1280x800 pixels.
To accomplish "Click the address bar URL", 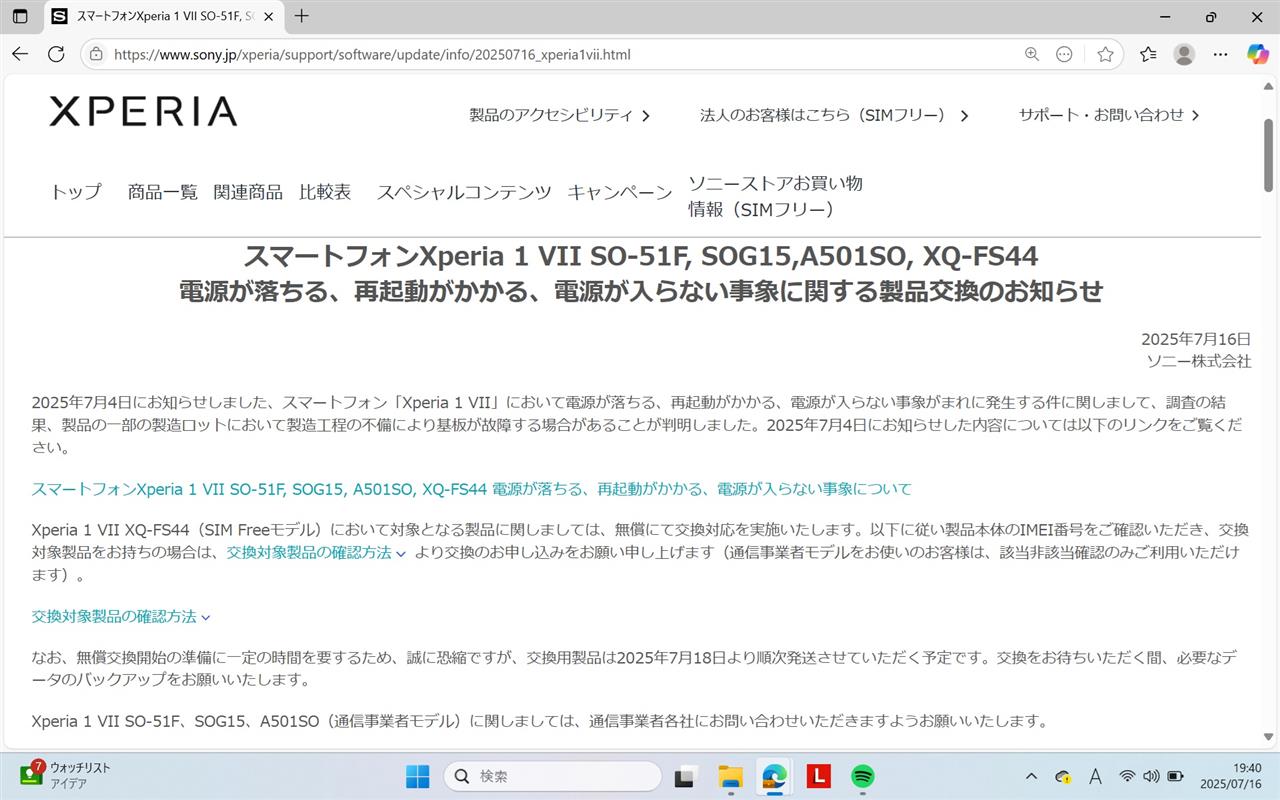I will pyautogui.click(x=372, y=54).
